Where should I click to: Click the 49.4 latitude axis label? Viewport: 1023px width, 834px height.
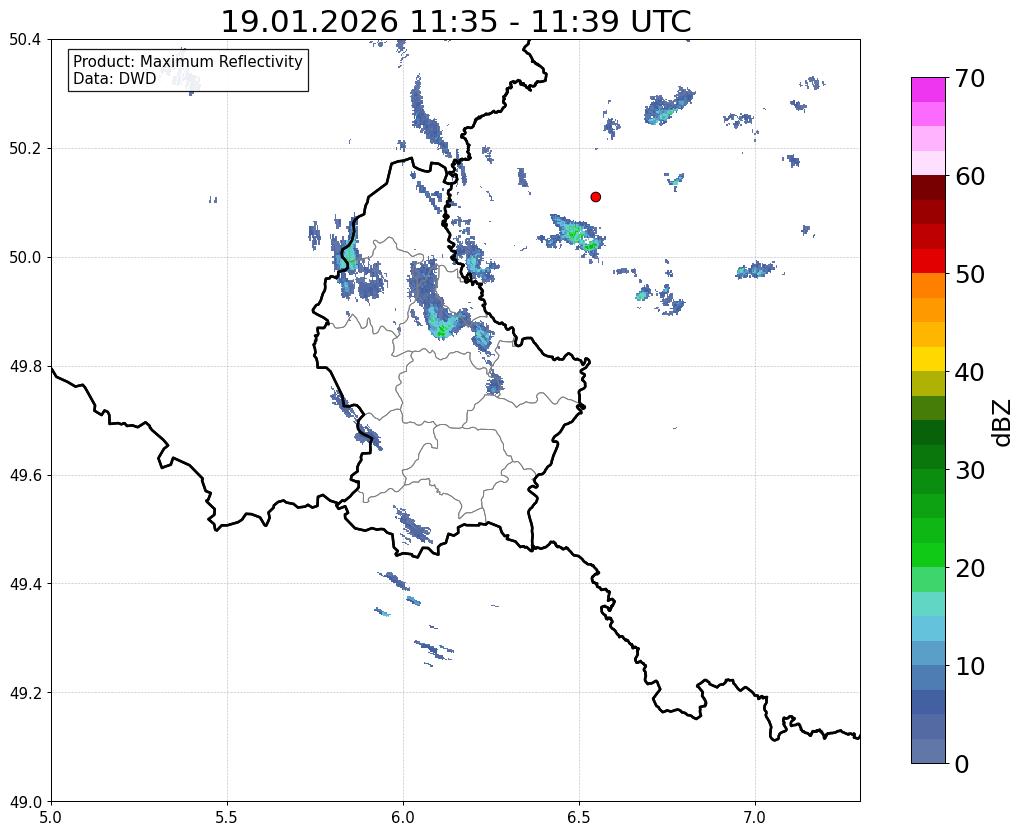(x=25, y=584)
